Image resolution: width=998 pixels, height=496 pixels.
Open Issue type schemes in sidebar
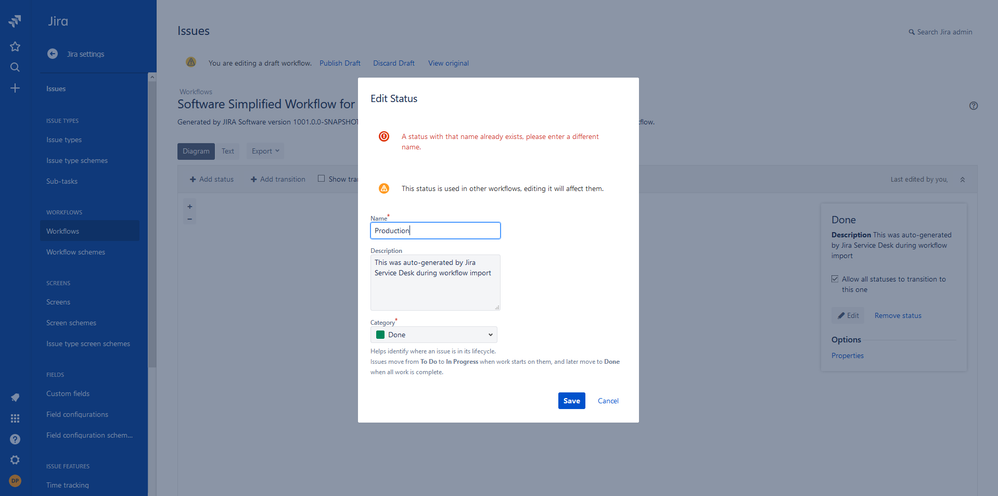[x=77, y=160]
